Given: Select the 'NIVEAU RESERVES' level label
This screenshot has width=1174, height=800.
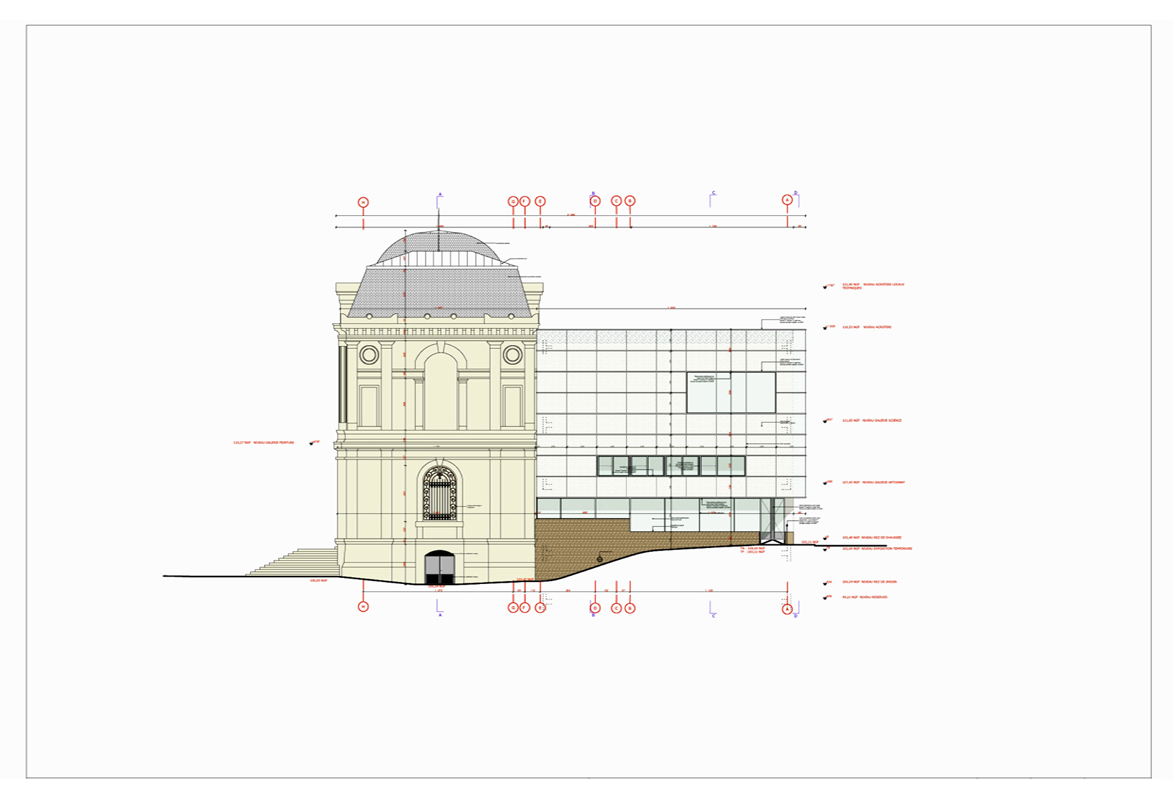Looking at the screenshot, I should tap(865, 597).
